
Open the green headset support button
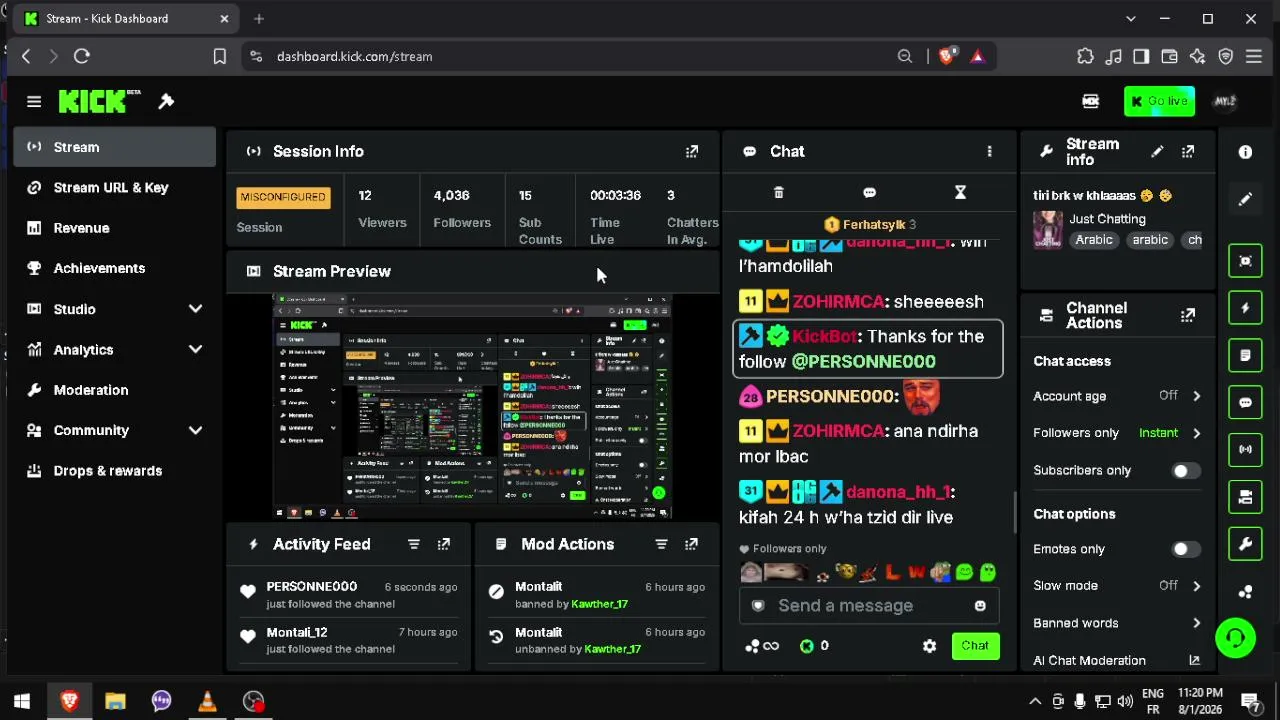click(x=1236, y=638)
